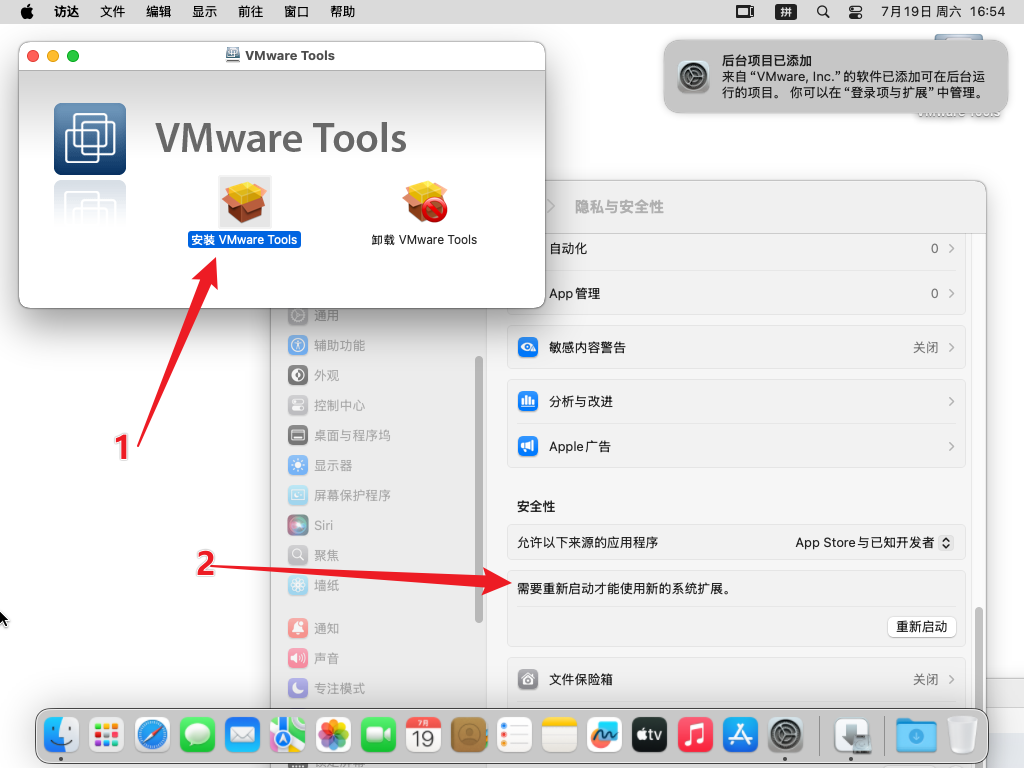Open Control Center in the menu bar
Image resolution: width=1024 pixels, height=768 pixels.
856,12
